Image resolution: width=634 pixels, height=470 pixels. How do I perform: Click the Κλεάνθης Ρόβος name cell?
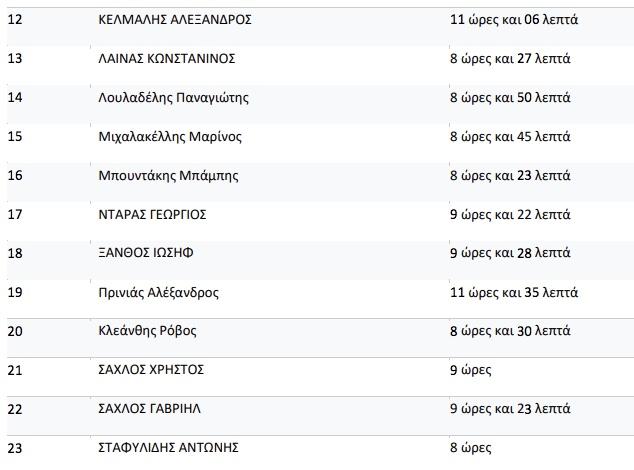[x=147, y=331]
